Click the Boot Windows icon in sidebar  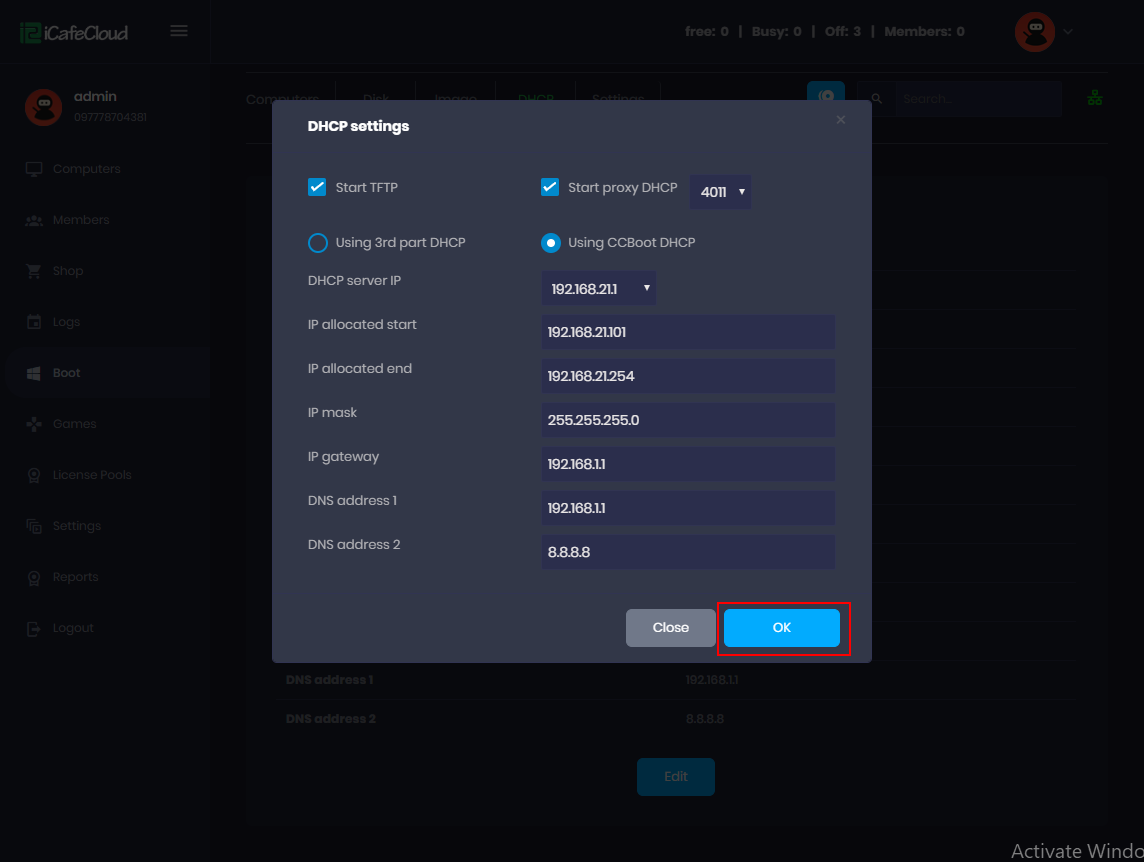click(34, 373)
